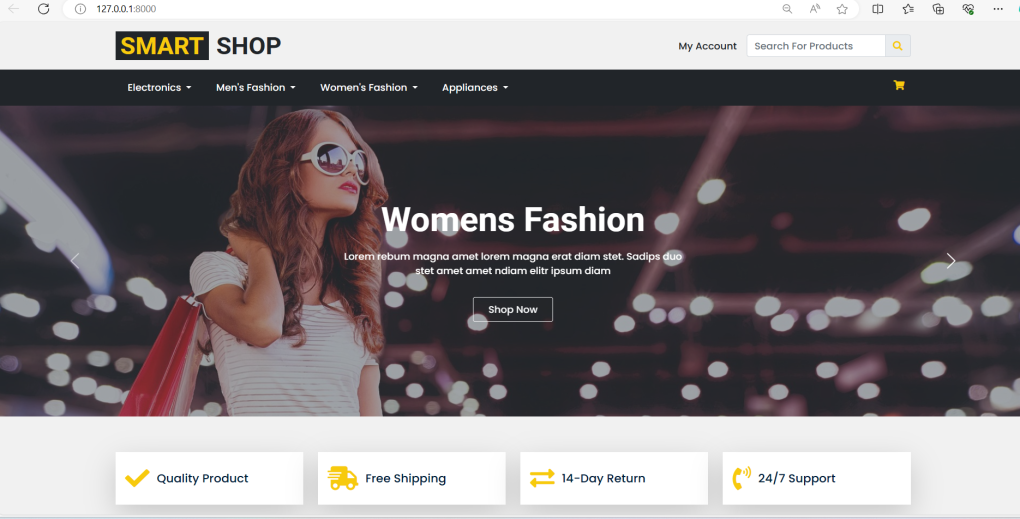This screenshot has height=519, width=1020.
Task: Go to next carousel slide arrow
Action: click(950, 261)
